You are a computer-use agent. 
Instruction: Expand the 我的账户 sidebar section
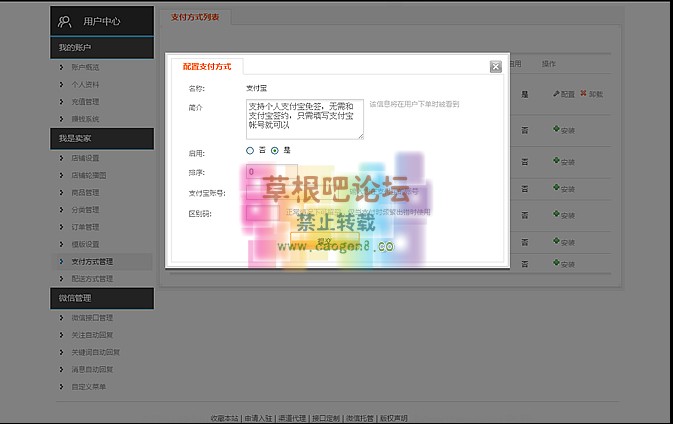(x=103, y=47)
